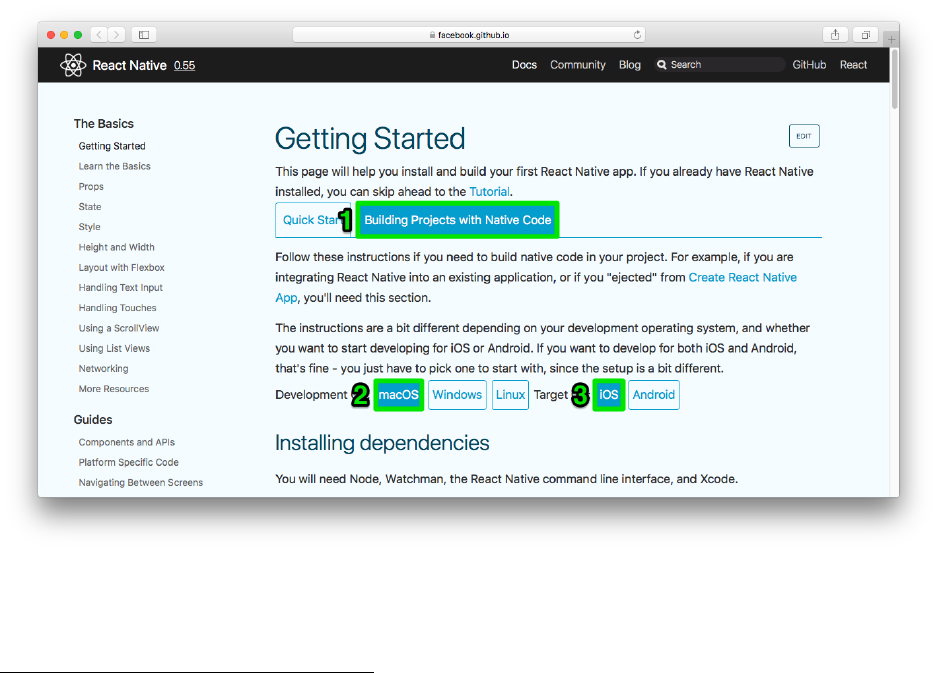Screen dimensions: 937x673
Task: Open Using a ScrollView sidebar item
Action: pyautogui.click(x=119, y=328)
